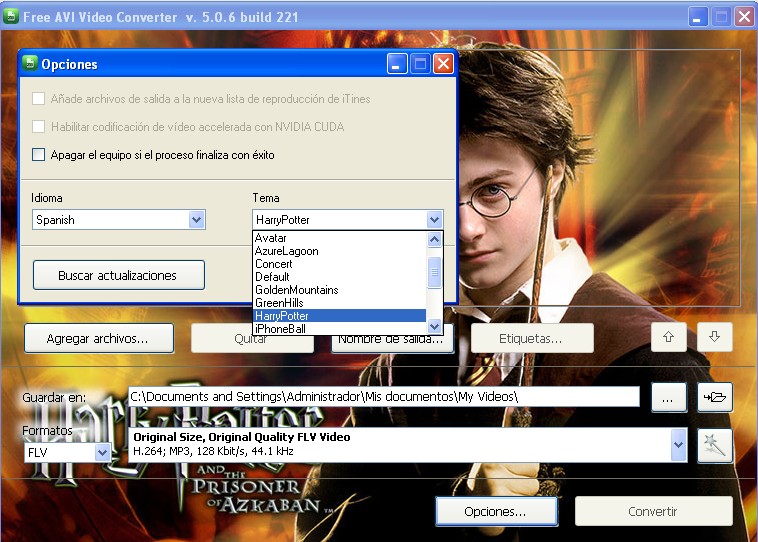
Task: Click the Etiquetas button
Action: pyautogui.click(x=532, y=338)
